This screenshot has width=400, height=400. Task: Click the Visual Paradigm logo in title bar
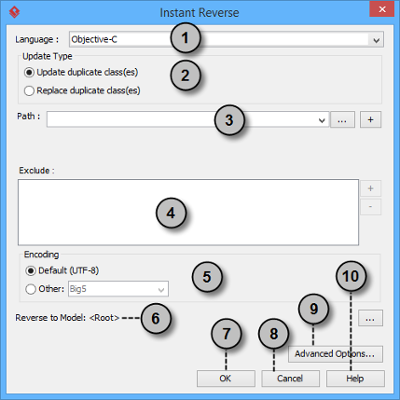[14, 12]
